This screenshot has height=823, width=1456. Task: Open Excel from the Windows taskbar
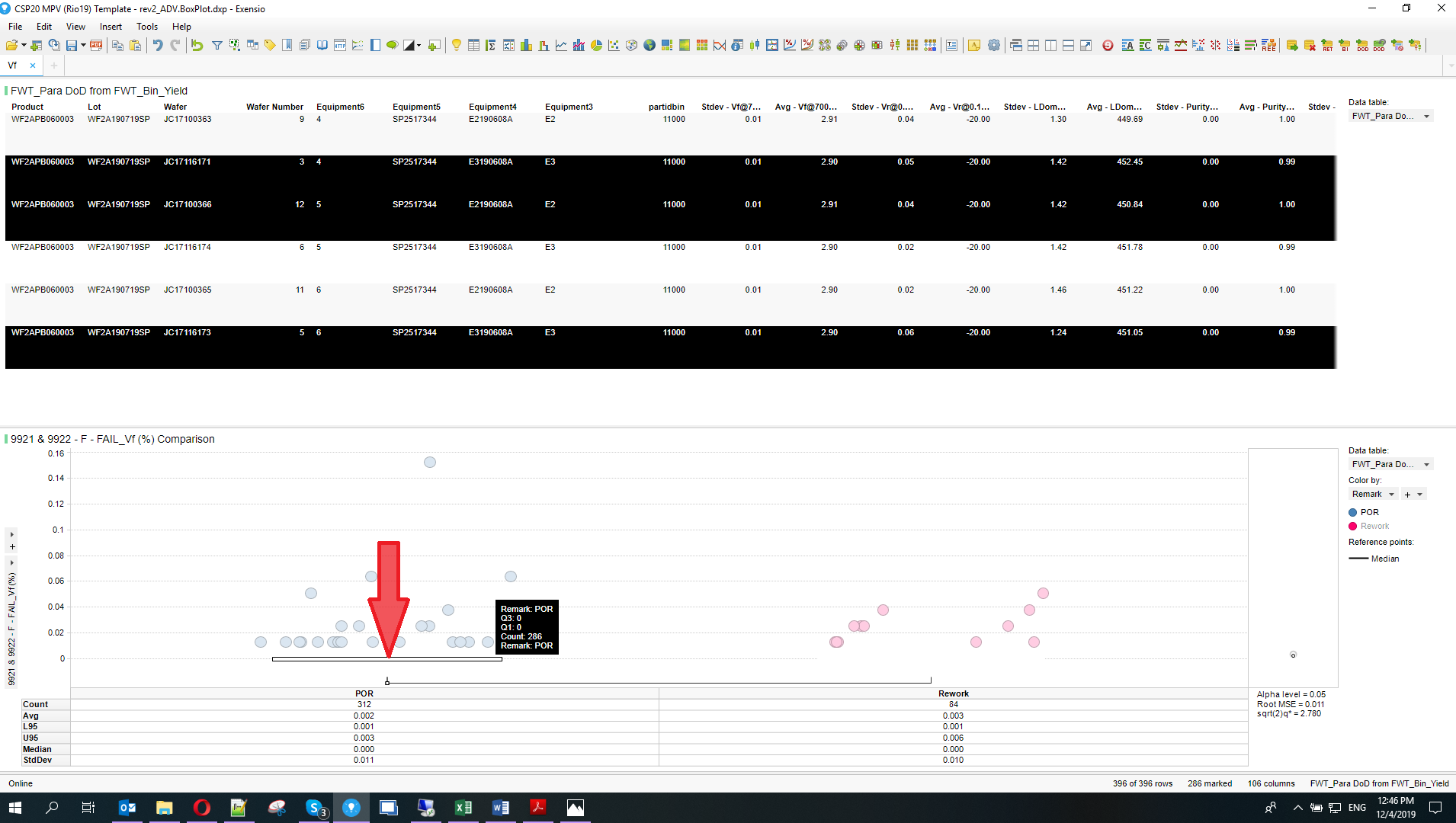tap(463, 808)
